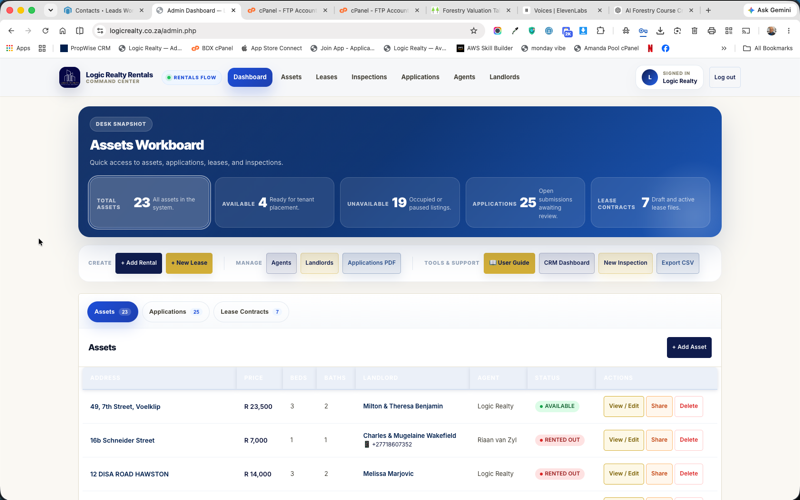Select the Total Assets 23 card
This screenshot has height=500, width=800.
coord(149,203)
